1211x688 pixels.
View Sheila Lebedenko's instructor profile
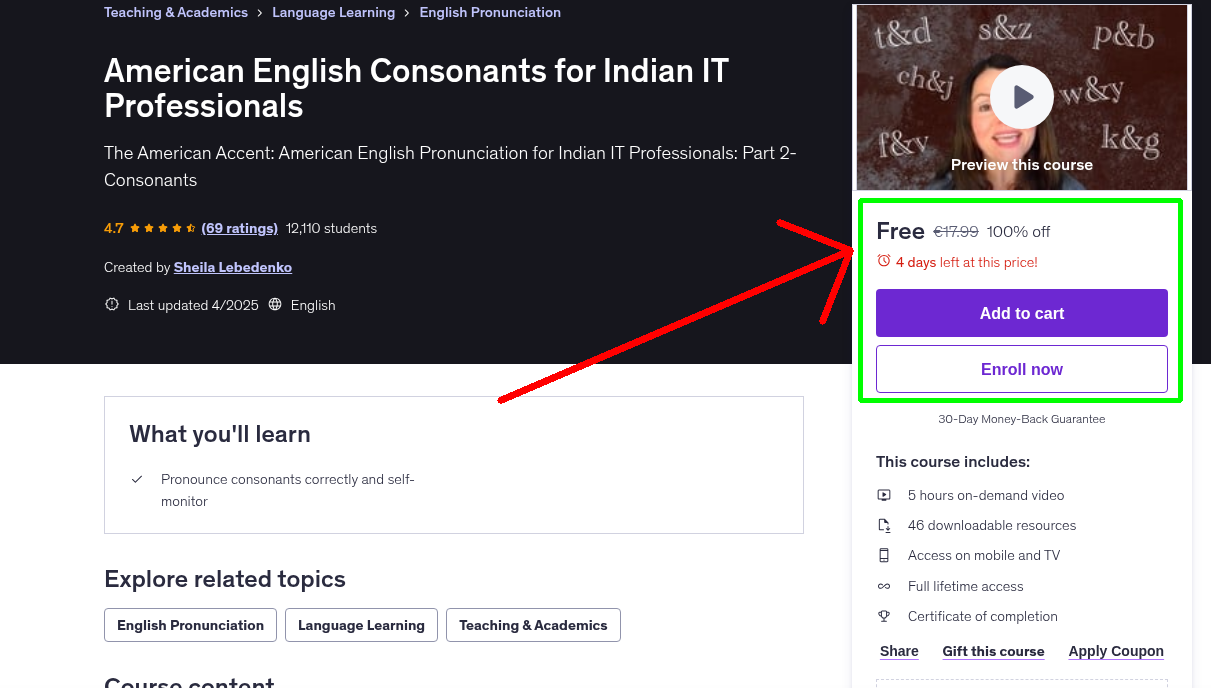(x=232, y=267)
